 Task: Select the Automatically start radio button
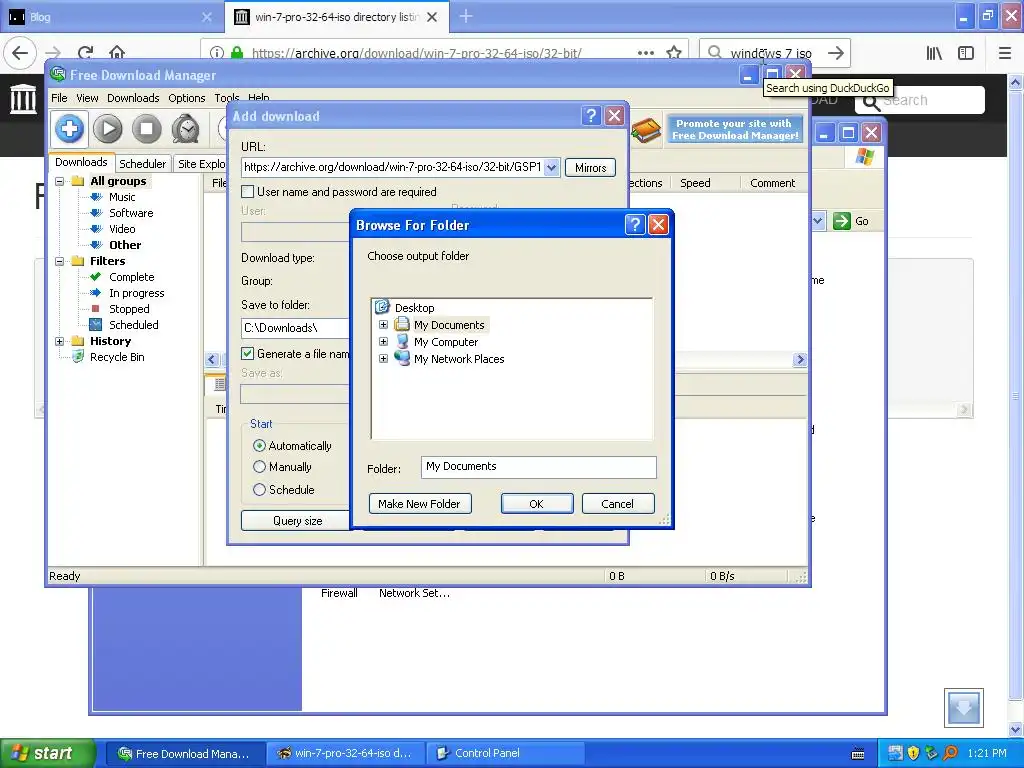coord(259,445)
